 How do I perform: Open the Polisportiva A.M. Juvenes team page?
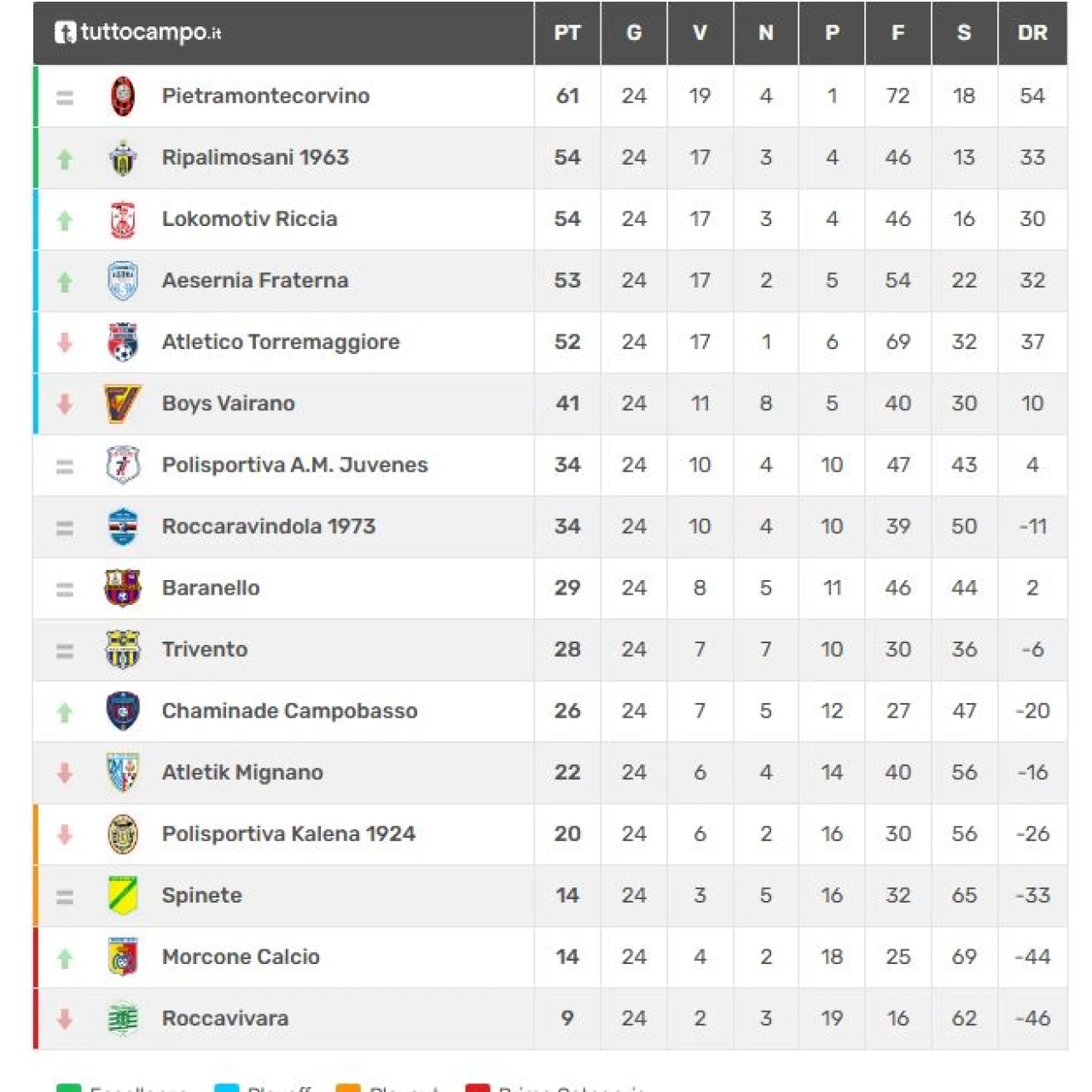(x=294, y=465)
